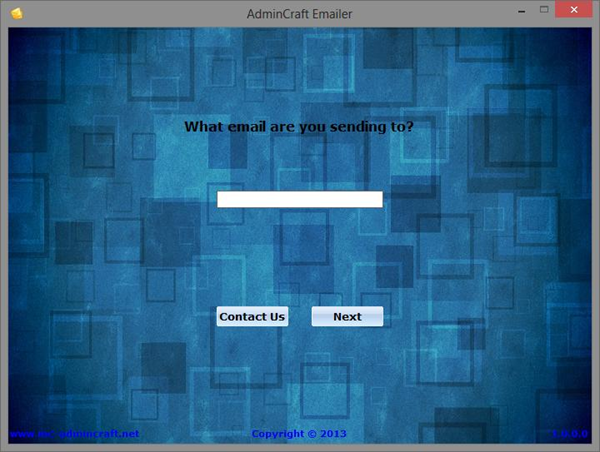
Task: Click 'What email are you sending to?' heading
Action: pos(299,127)
